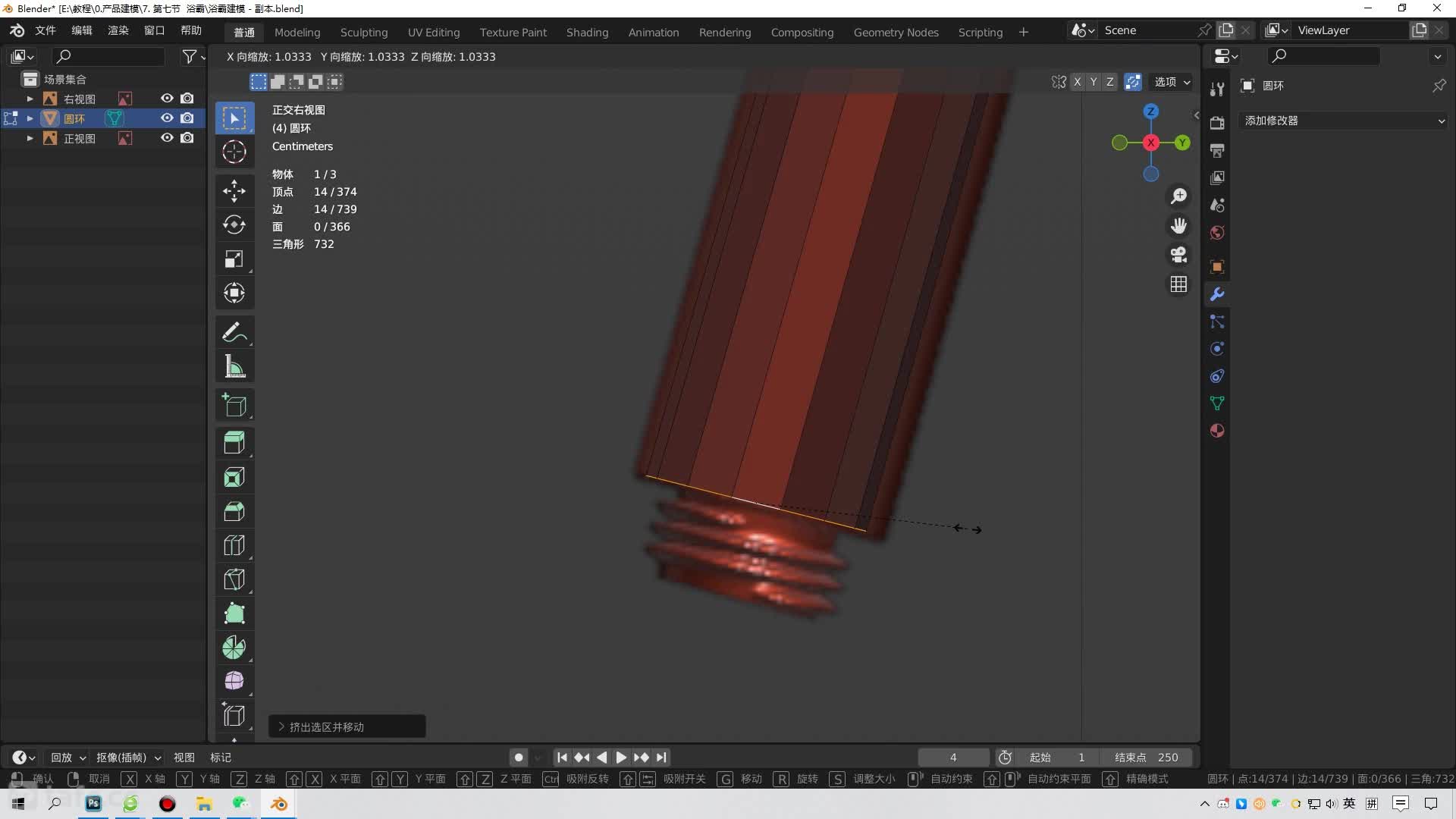Select the Inset Faces tool
Screen dimensions: 1456x819
pos(234,477)
